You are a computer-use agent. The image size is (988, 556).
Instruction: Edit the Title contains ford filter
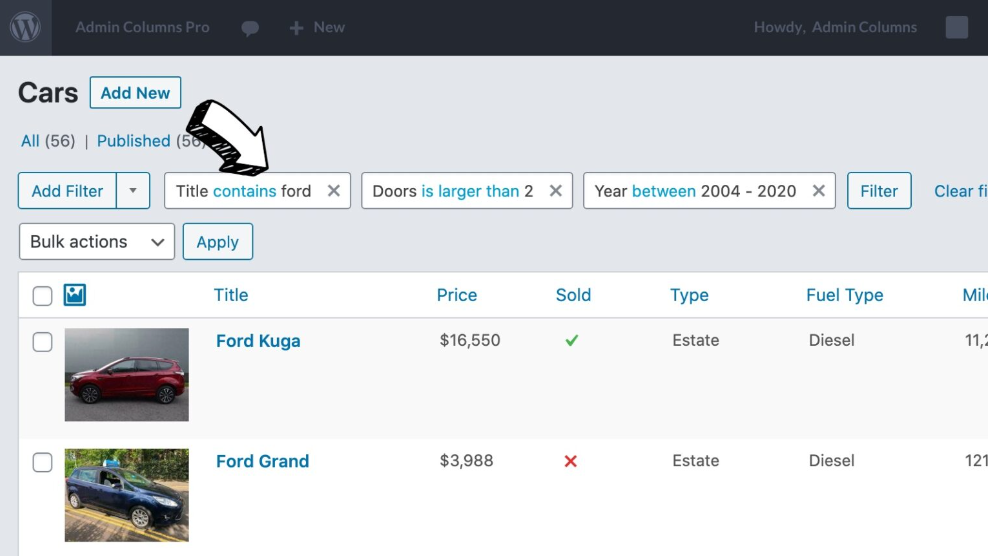pyautogui.click(x=243, y=191)
